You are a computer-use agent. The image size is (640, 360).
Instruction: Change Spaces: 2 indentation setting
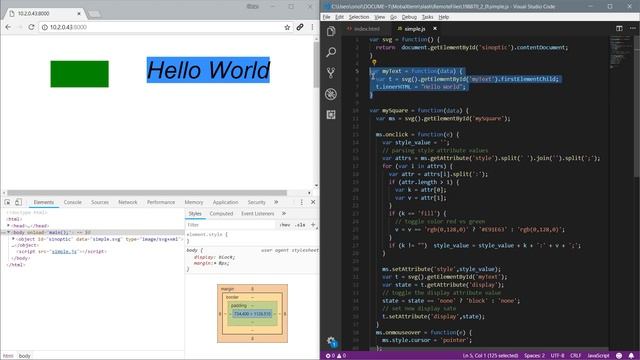point(534,356)
